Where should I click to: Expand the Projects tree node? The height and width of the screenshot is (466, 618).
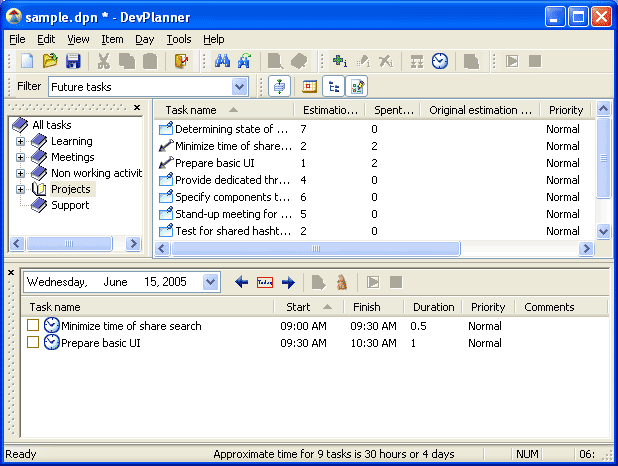(20, 190)
